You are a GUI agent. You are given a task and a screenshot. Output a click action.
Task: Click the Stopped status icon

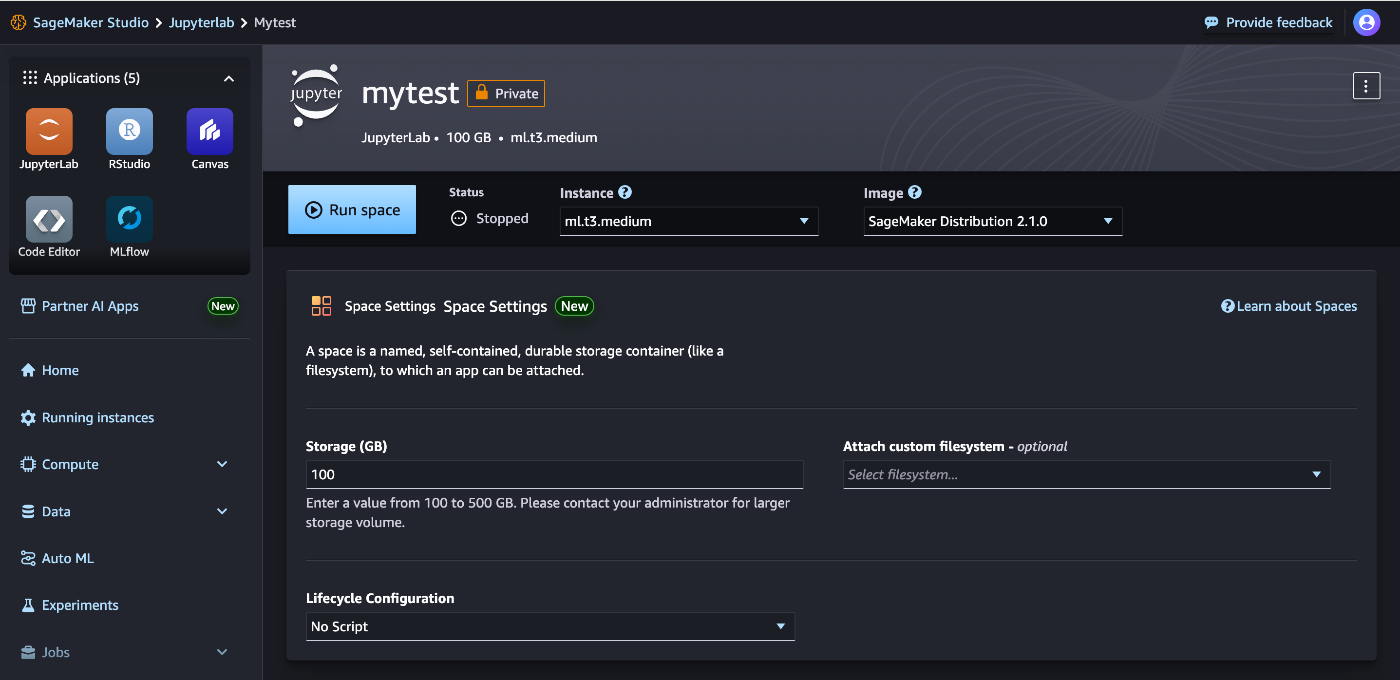[459, 218]
